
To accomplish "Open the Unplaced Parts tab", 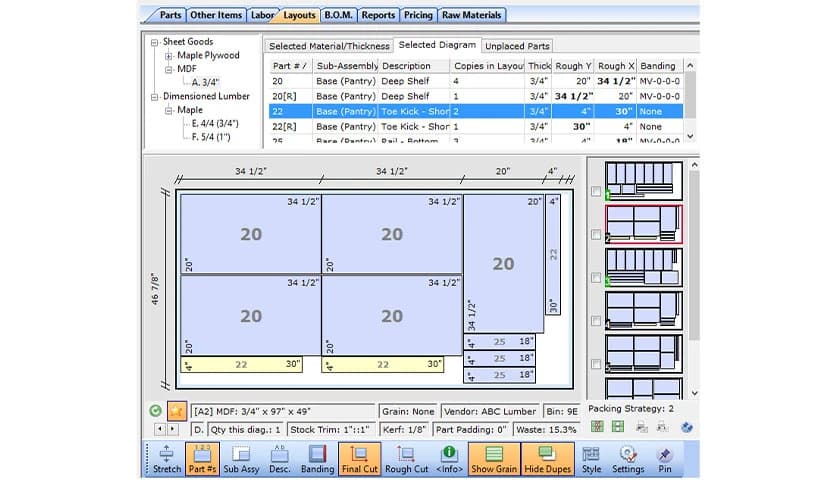I will point(517,46).
